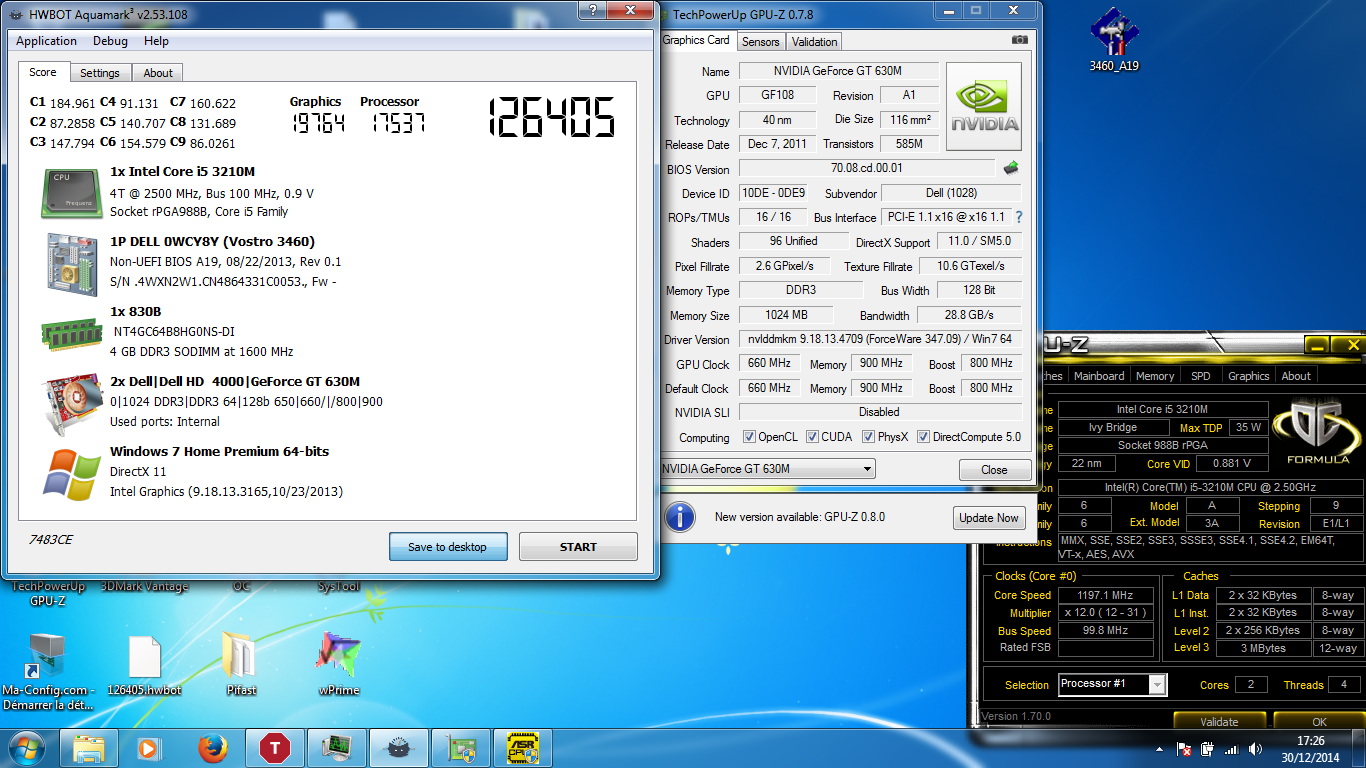
Task: Click the volume speaker tray icon
Action: [x=1255, y=749]
